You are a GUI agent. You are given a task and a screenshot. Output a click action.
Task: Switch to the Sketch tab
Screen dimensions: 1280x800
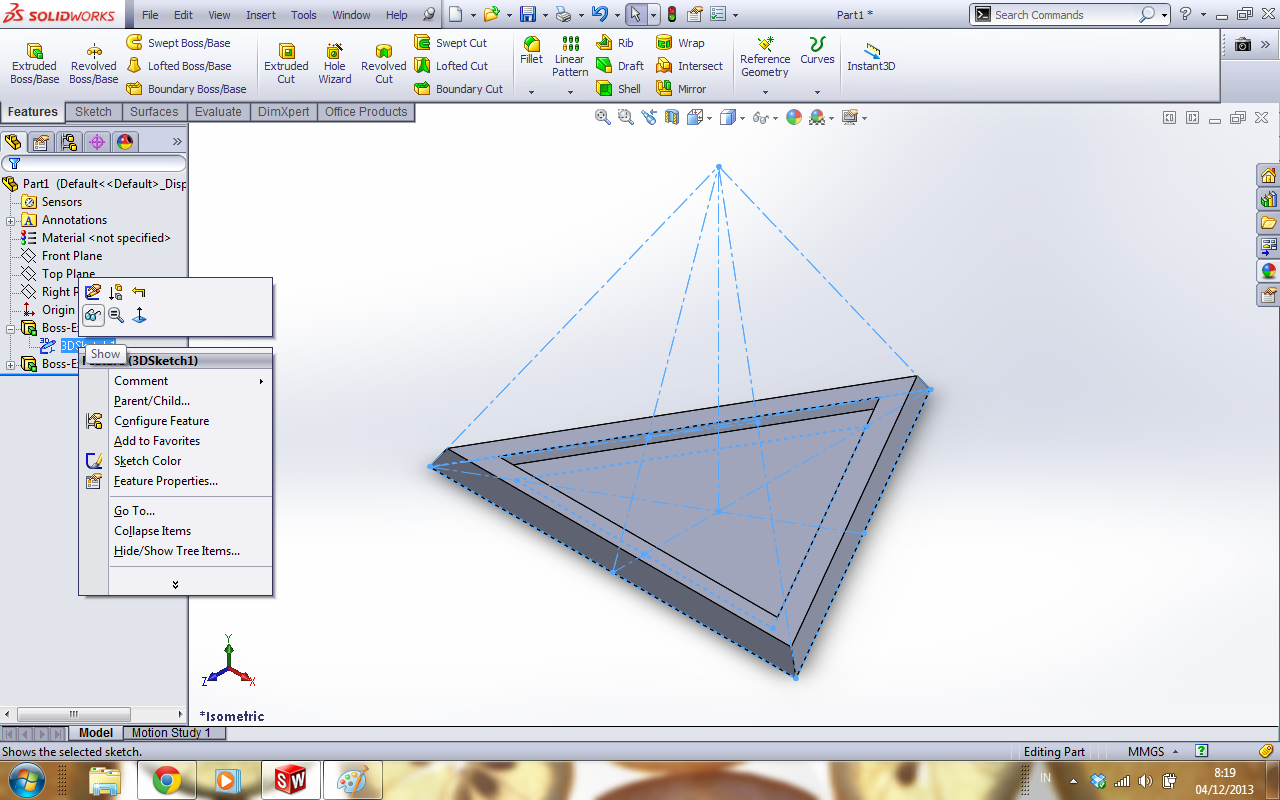(x=93, y=112)
